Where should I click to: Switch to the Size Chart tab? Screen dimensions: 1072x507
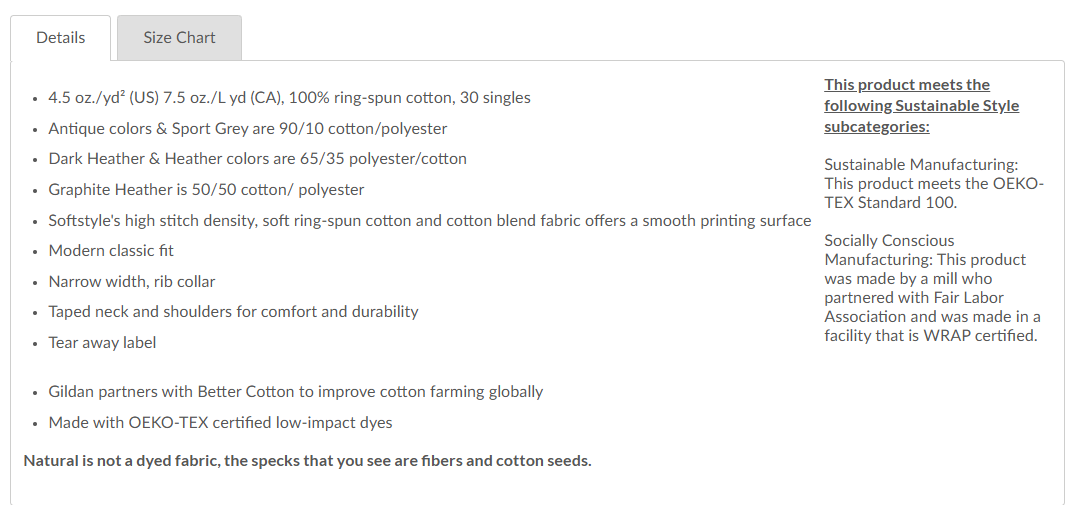click(x=179, y=38)
